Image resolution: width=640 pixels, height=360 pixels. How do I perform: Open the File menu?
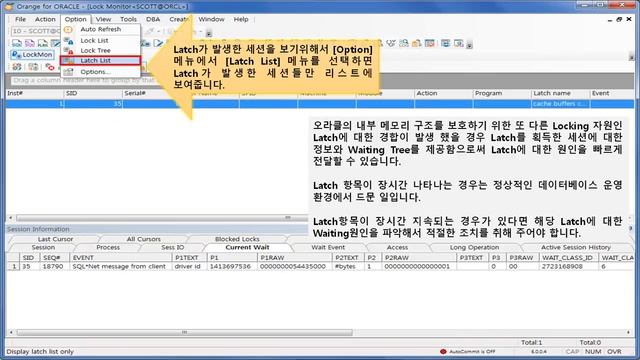click(x=20, y=19)
